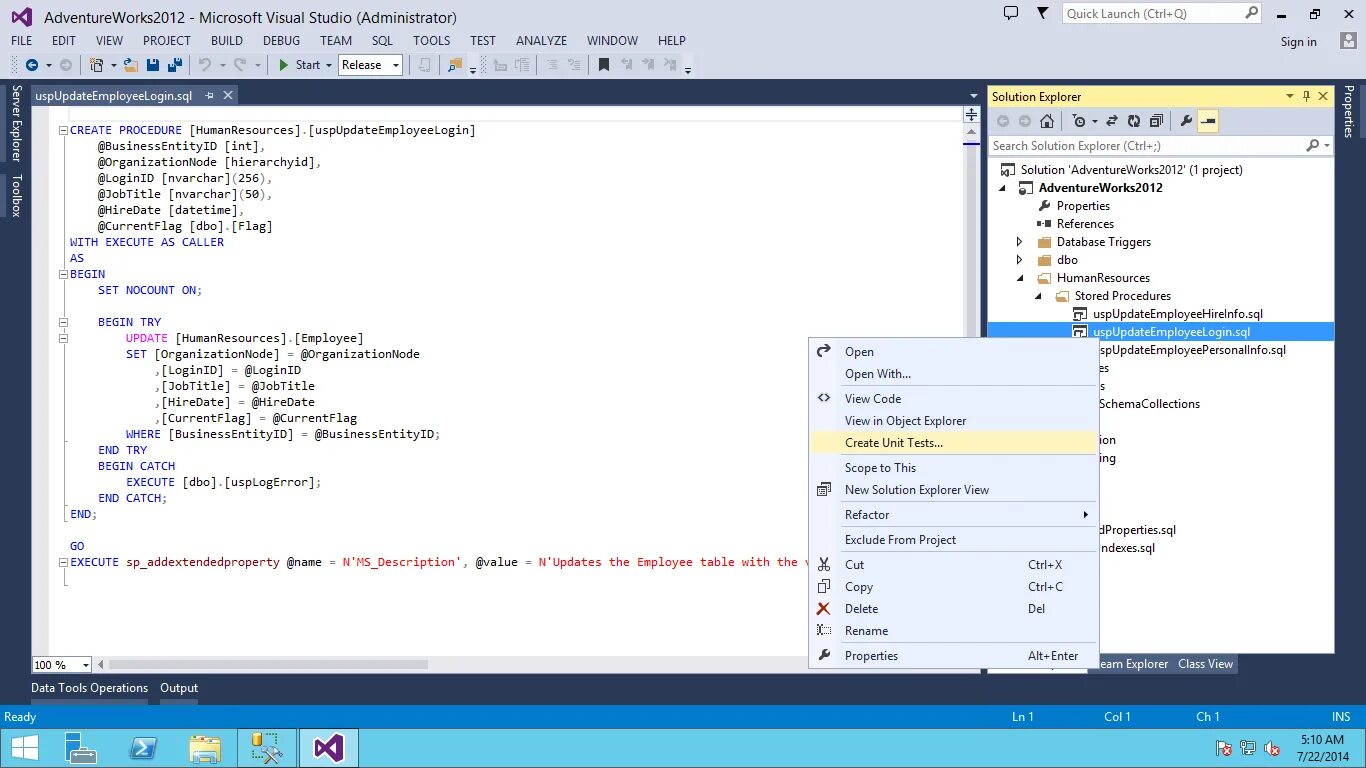The image size is (1366, 768).
Task: Click the Open File folder icon
Action: pos(131,65)
